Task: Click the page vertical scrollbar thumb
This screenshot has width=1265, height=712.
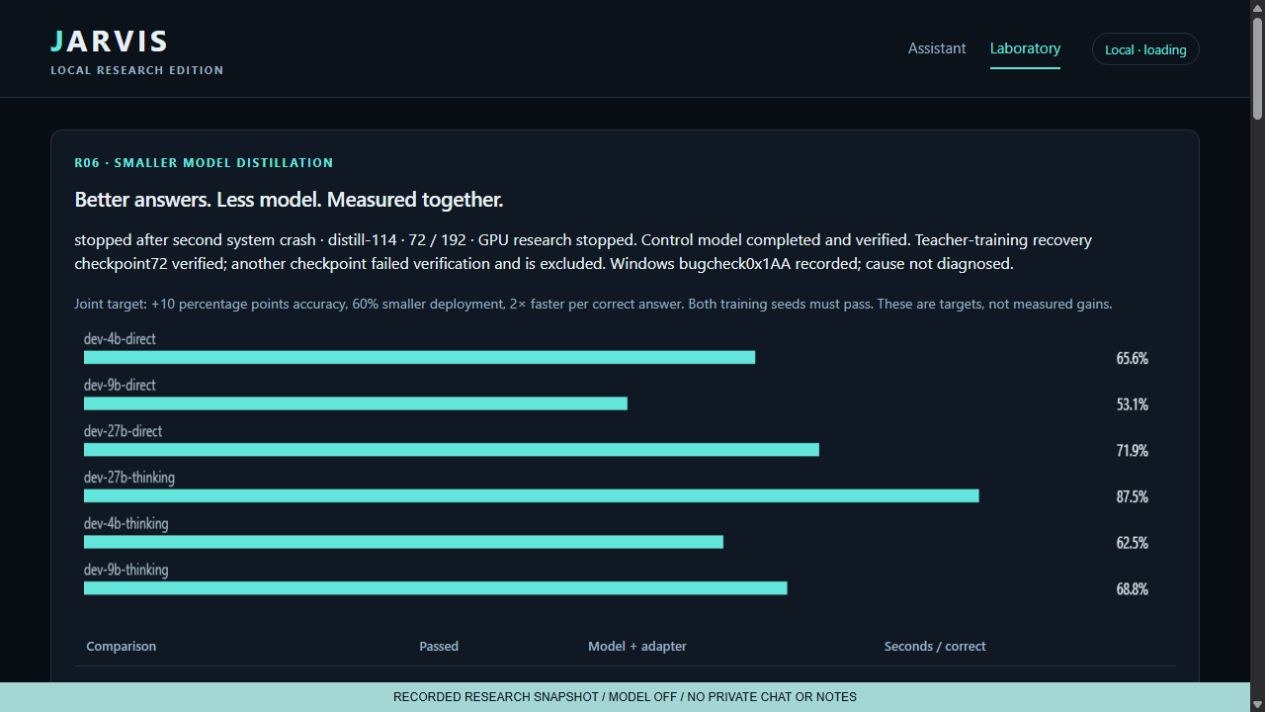Action: 1257,68
